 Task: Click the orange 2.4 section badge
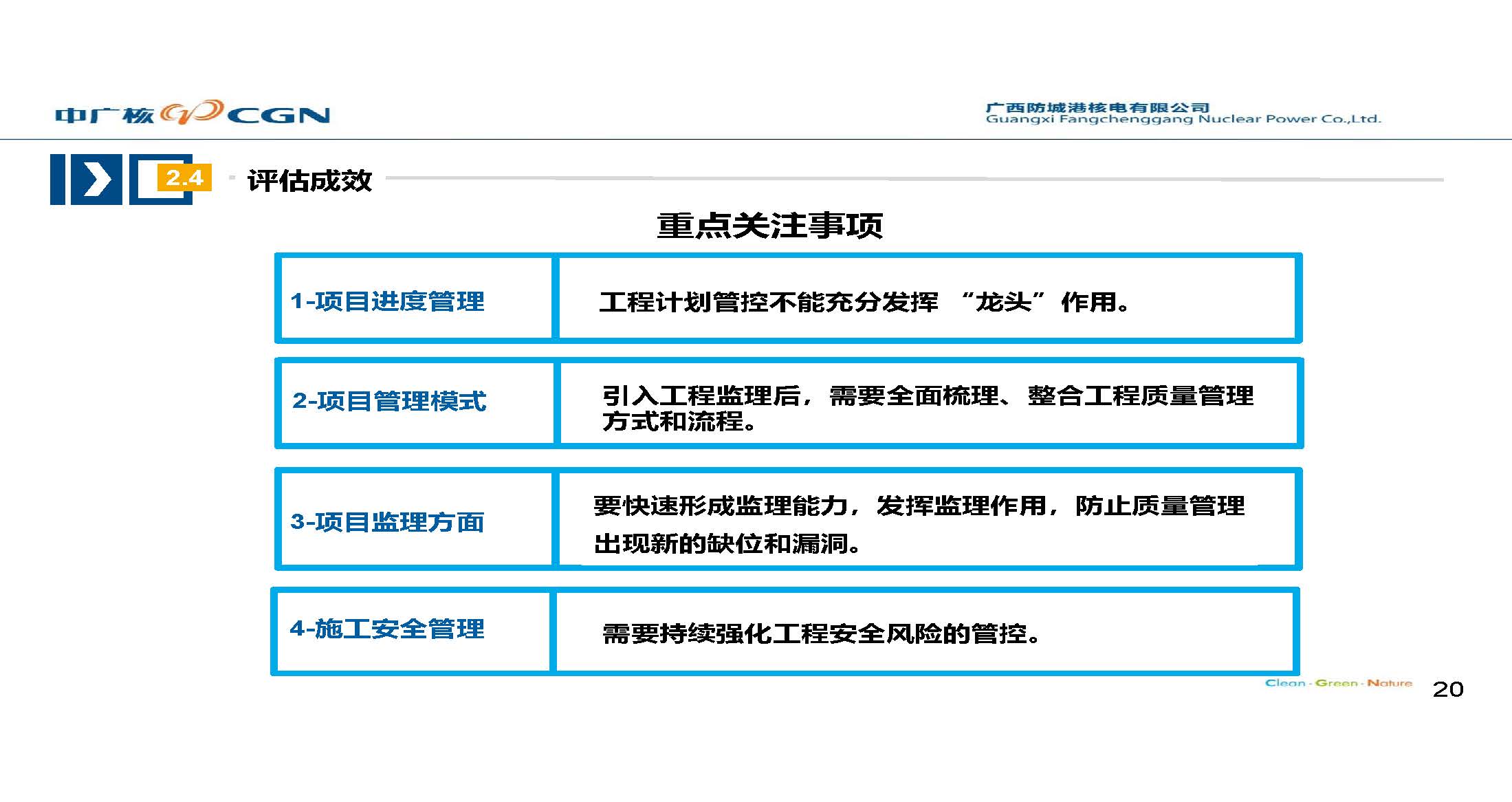coord(184,178)
